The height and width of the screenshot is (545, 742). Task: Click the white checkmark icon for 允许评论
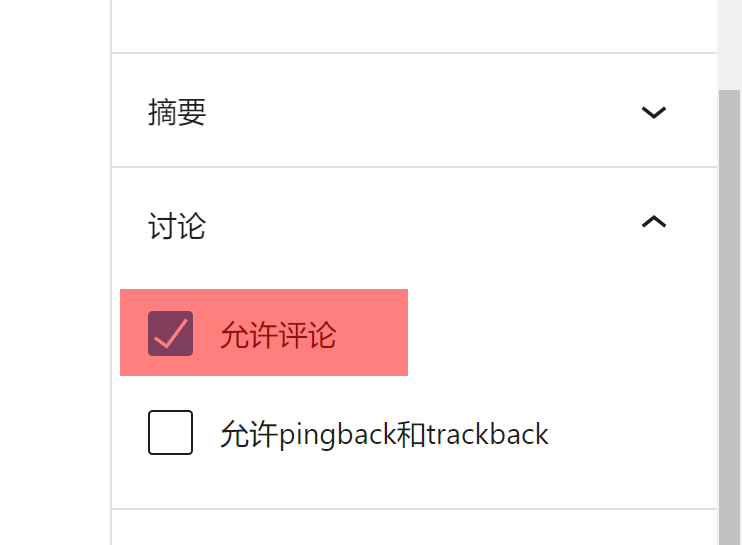pos(170,333)
